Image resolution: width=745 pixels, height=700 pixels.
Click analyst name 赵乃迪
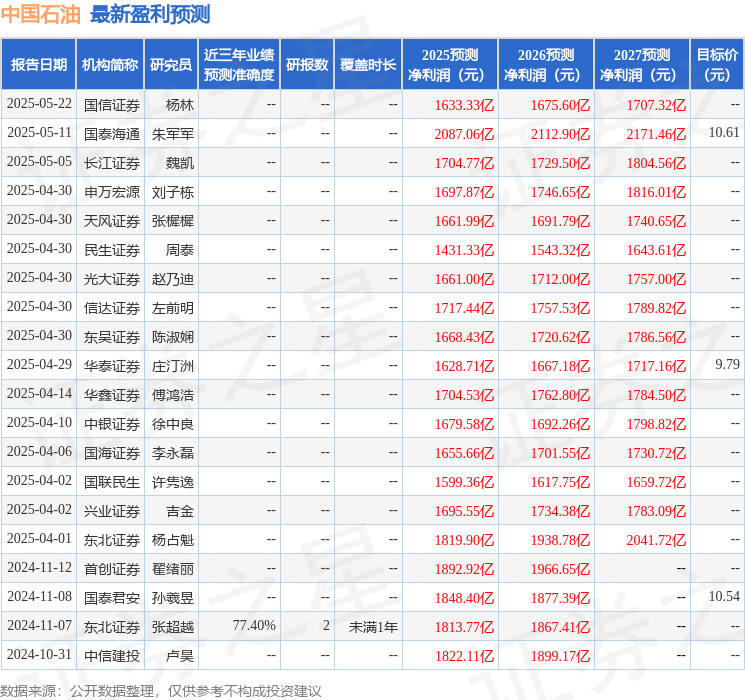point(173,279)
